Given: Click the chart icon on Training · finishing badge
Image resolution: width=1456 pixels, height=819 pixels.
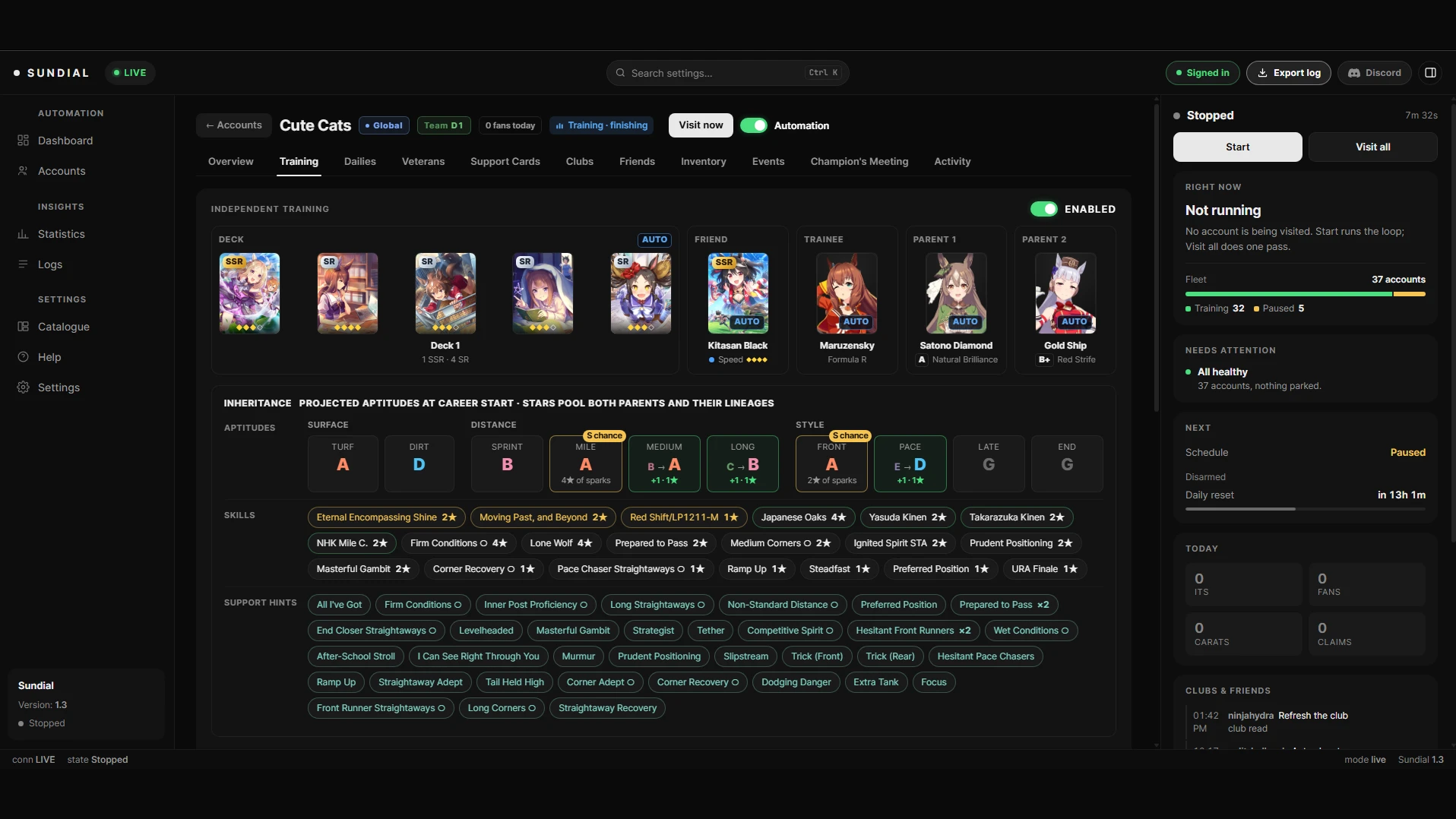Looking at the screenshot, I should [x=560, y=126].
